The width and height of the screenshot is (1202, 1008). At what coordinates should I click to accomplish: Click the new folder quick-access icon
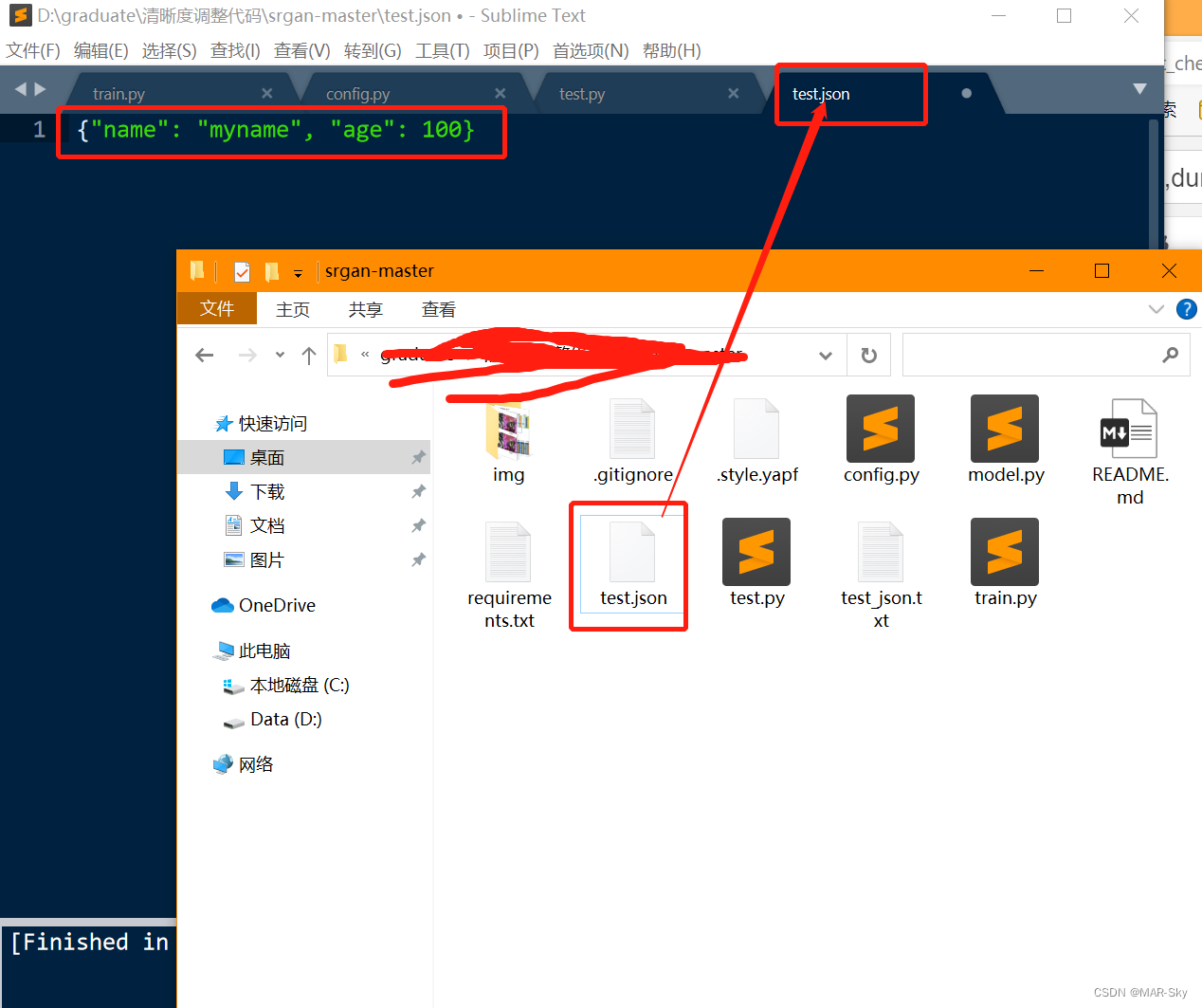point(272,272)
